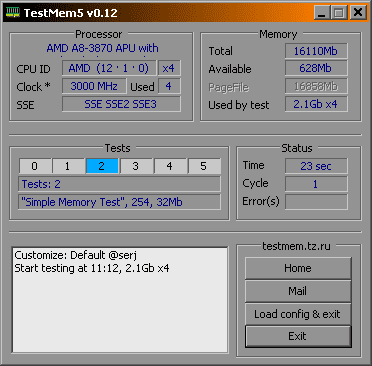
Task: Click the Cycle value '1'
Action: (x=316, y=184)
